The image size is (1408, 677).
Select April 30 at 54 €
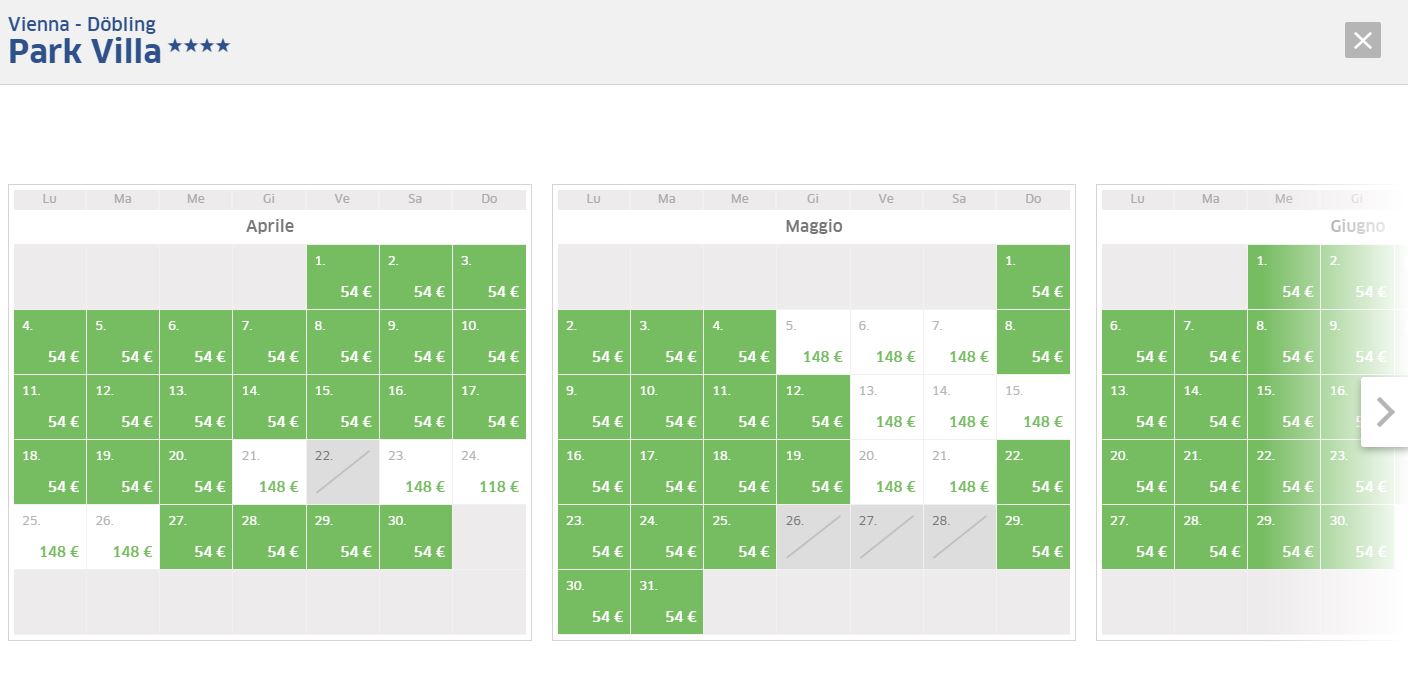click(416, 537)
